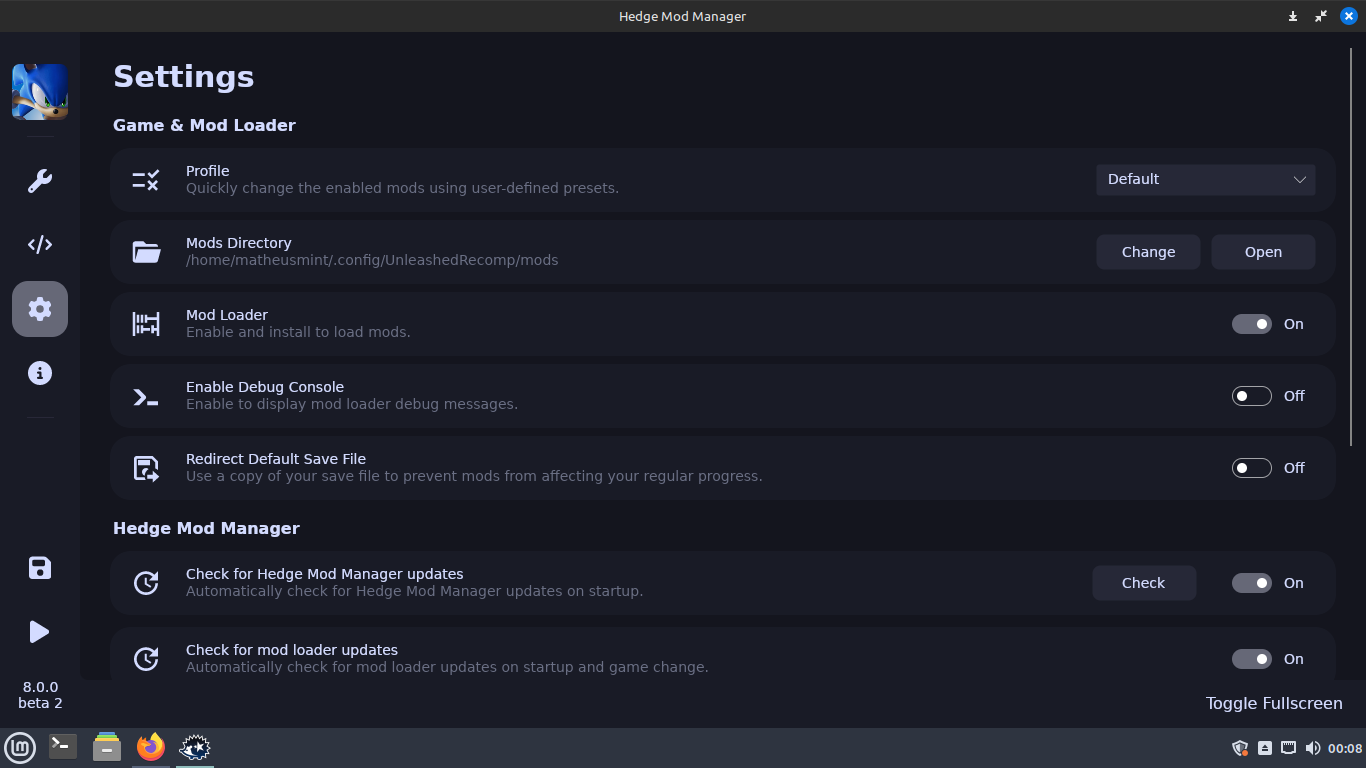Click the Mod Loader row icon
Image resolution: width=1366 pixels, height=768 pixels.
tap(146, 324)
